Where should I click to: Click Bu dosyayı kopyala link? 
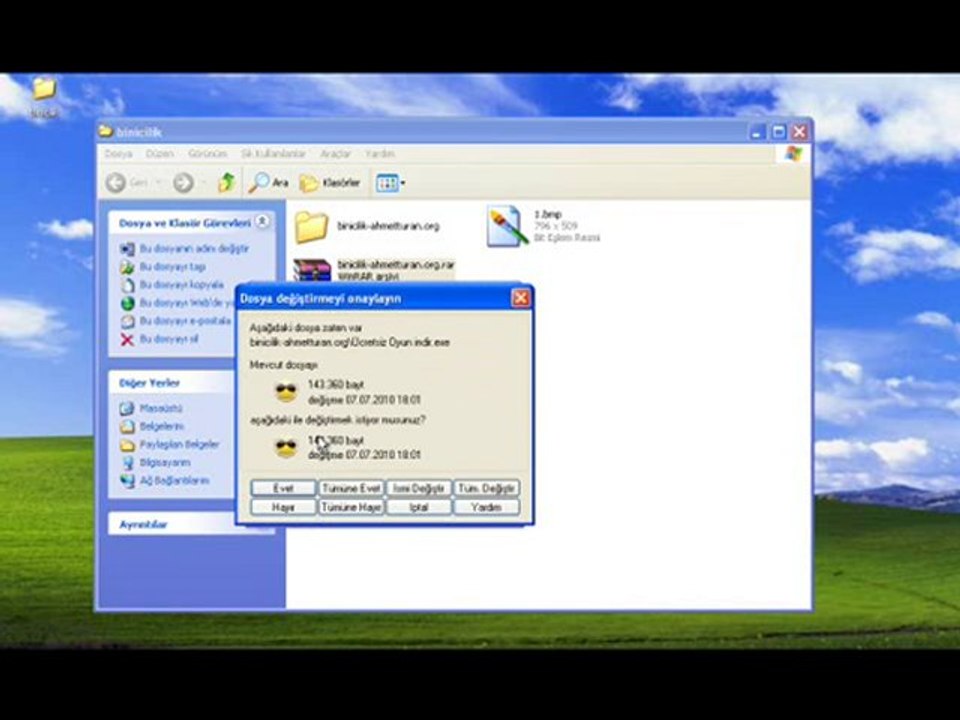(181, 285)
